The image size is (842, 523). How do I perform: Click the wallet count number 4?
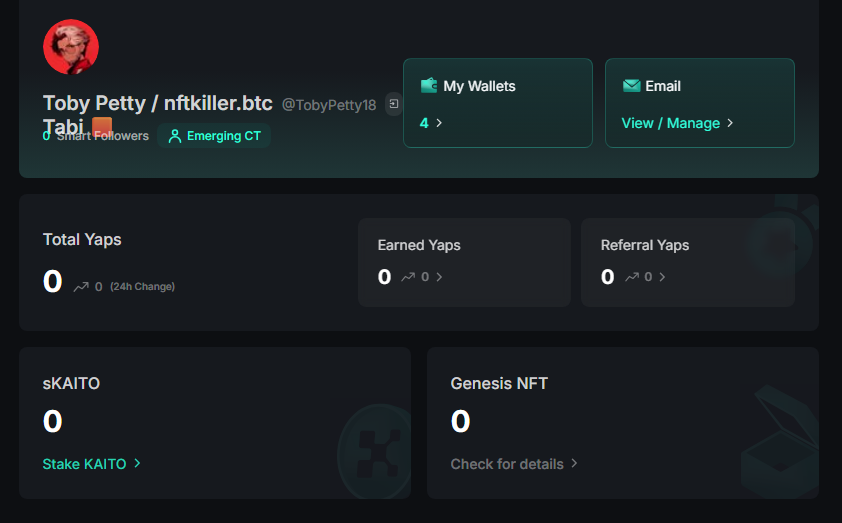(x=424, y=123)
